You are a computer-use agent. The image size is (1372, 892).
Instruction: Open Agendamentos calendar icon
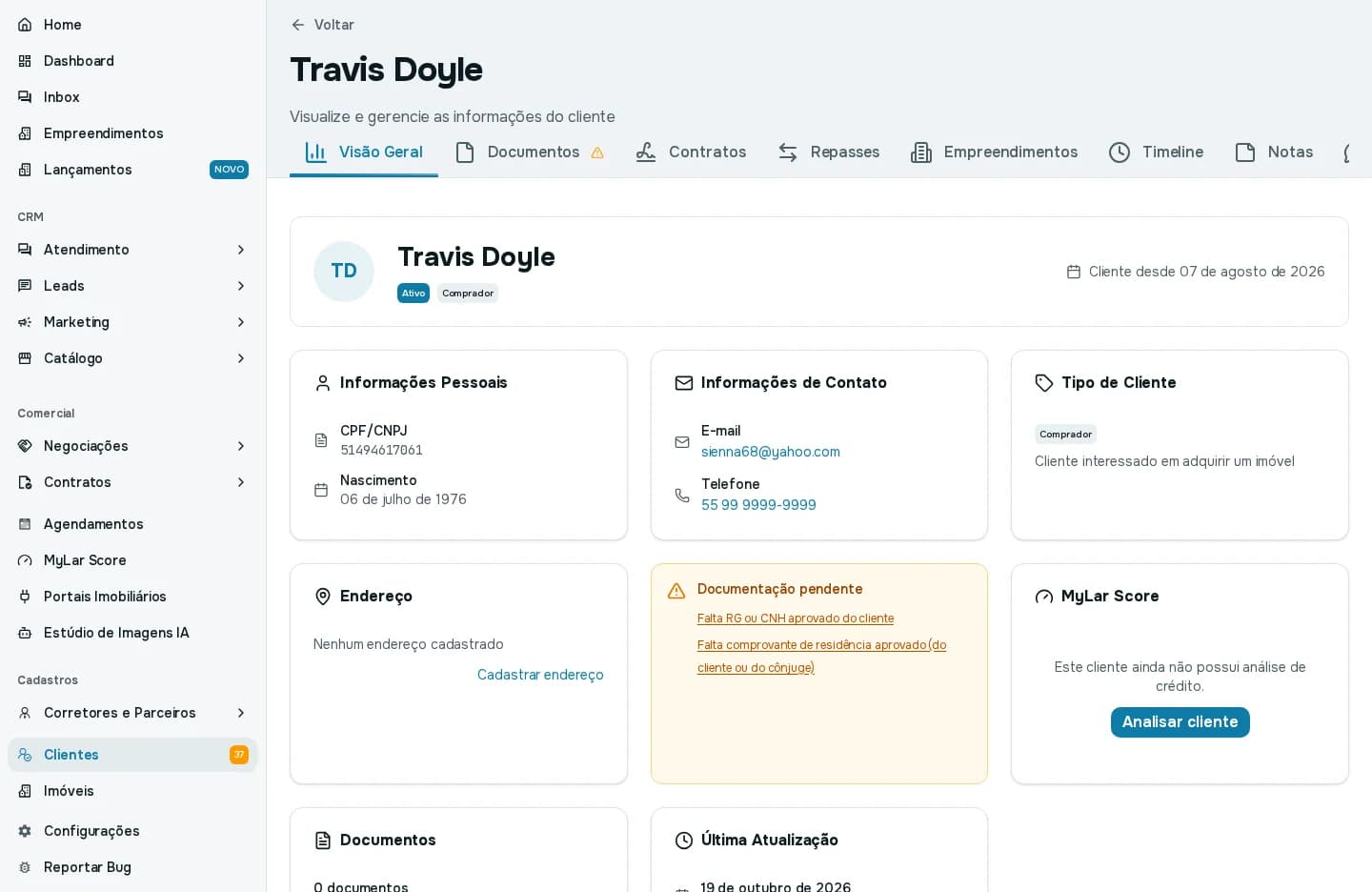pyautogui.click(x=25, y=524)
